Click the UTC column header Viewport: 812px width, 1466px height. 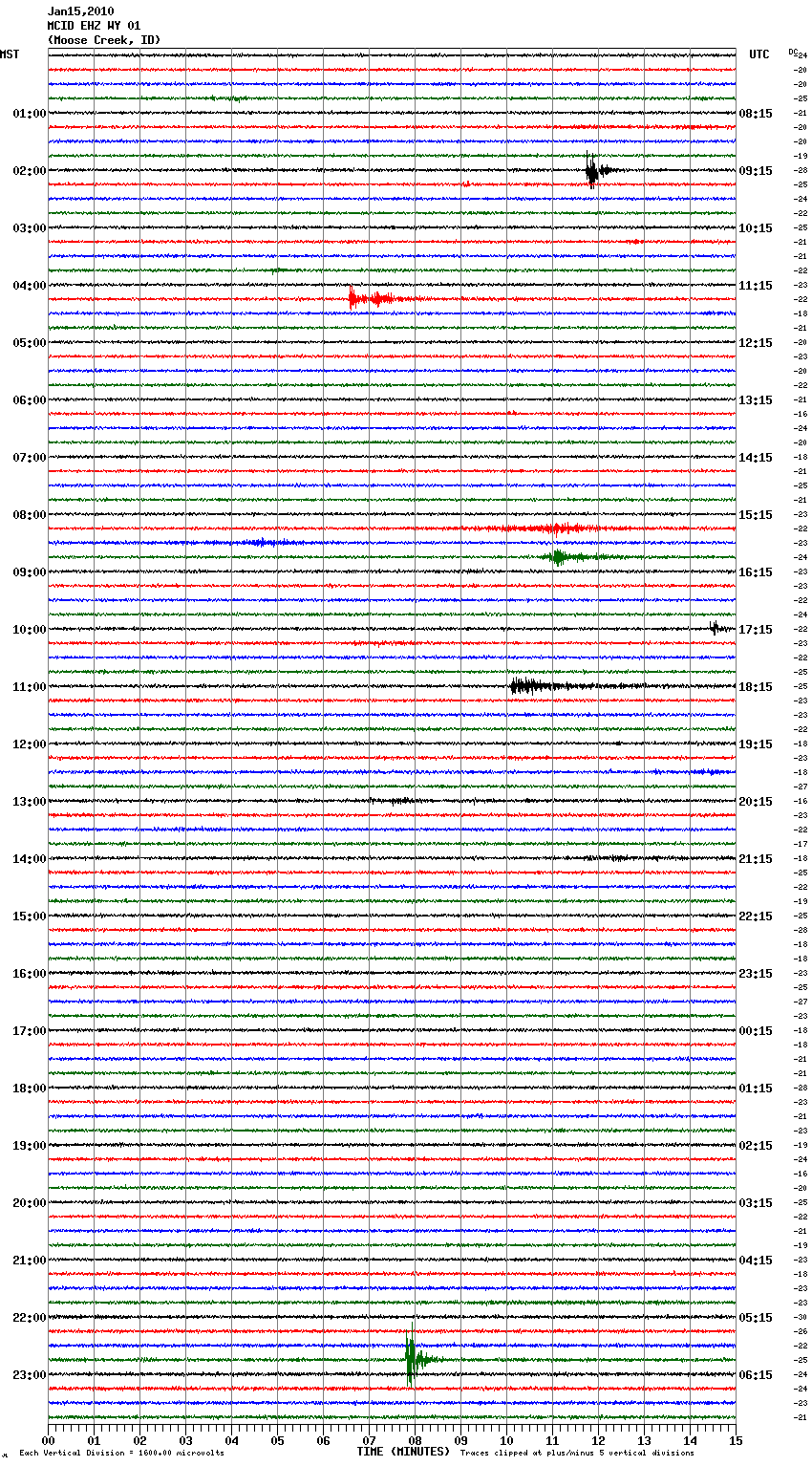[x=759, y=54]
